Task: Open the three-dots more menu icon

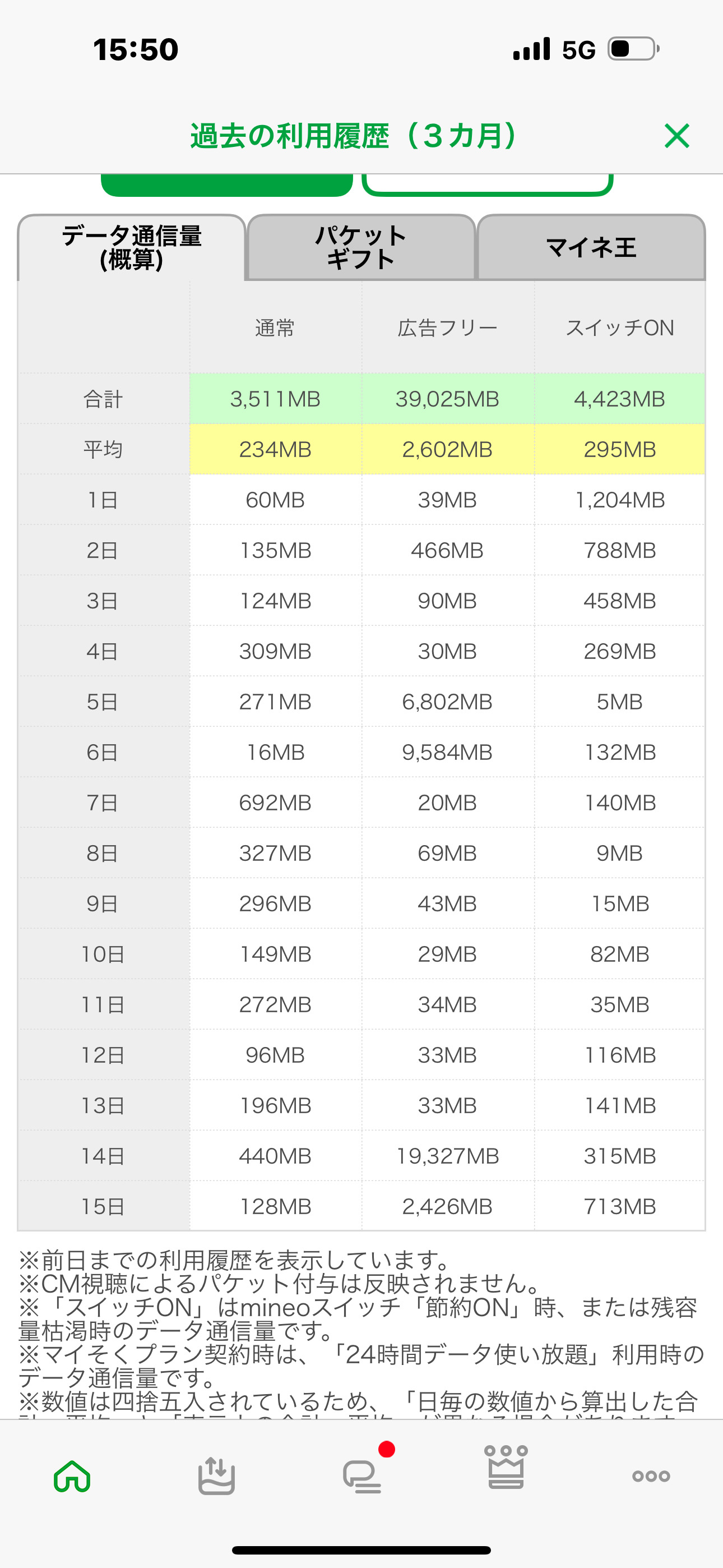Action: (651, 1476)
